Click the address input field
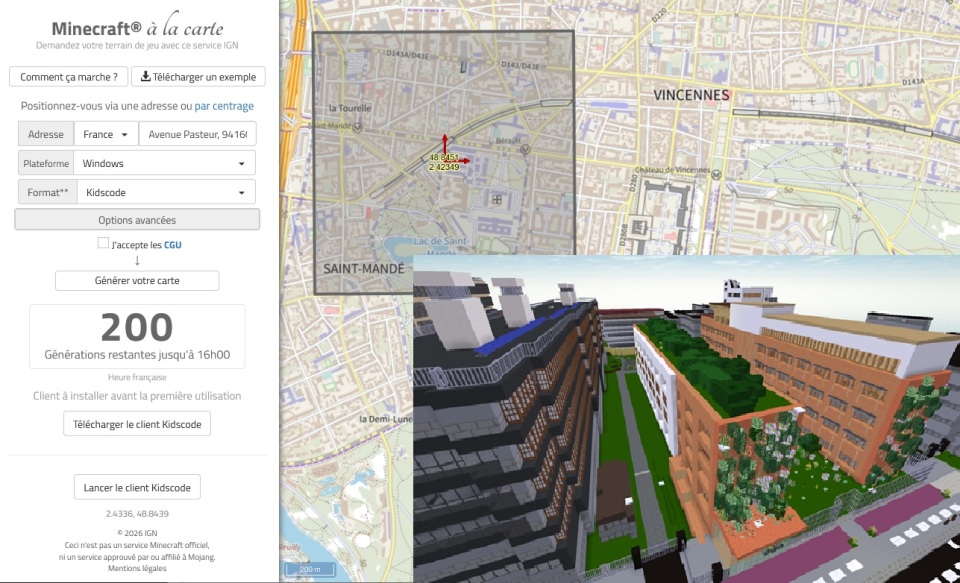Screen dimensions: 960x583 pyautogui.click(x=197, y=134)
